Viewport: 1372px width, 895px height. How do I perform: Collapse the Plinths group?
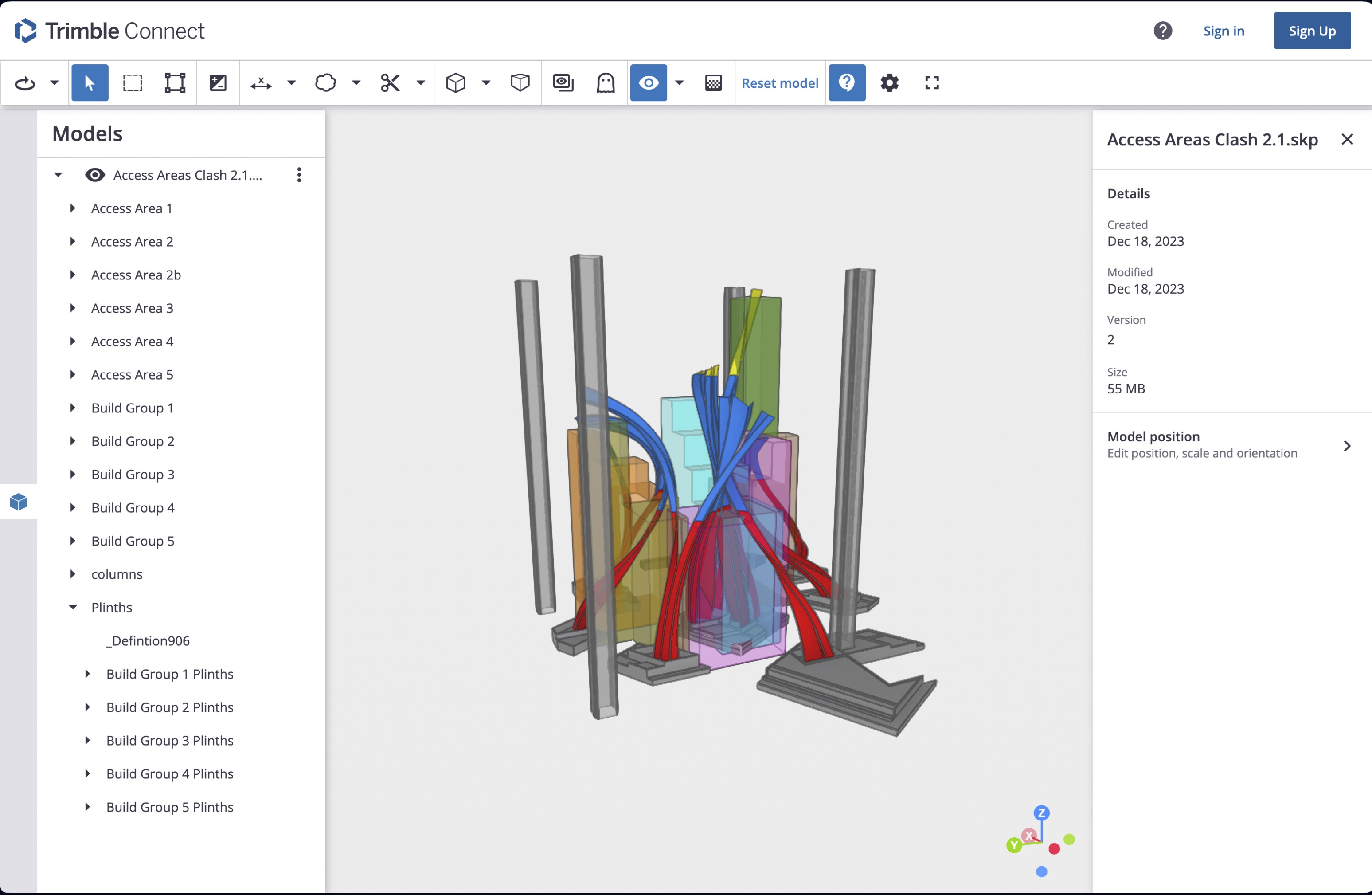[73, 607]
